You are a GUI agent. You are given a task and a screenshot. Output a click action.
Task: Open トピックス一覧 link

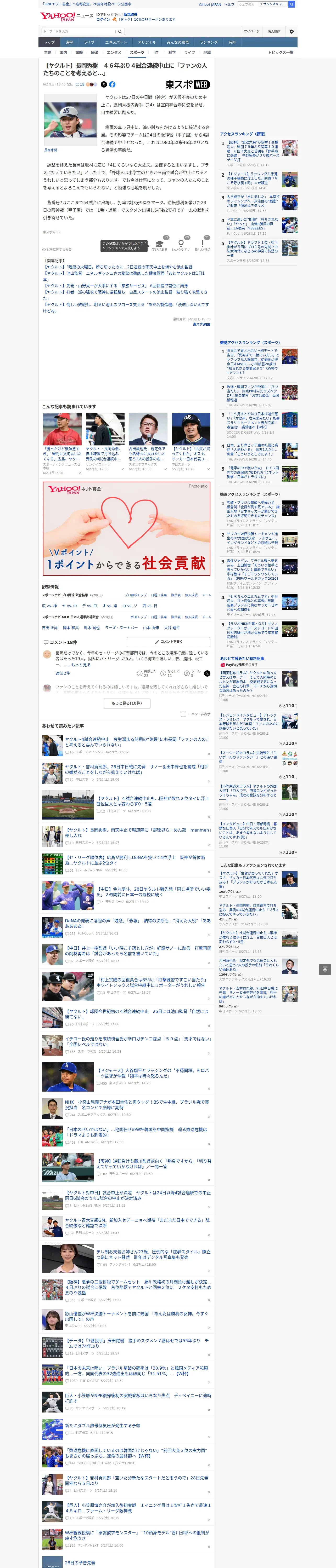point(281,53)
